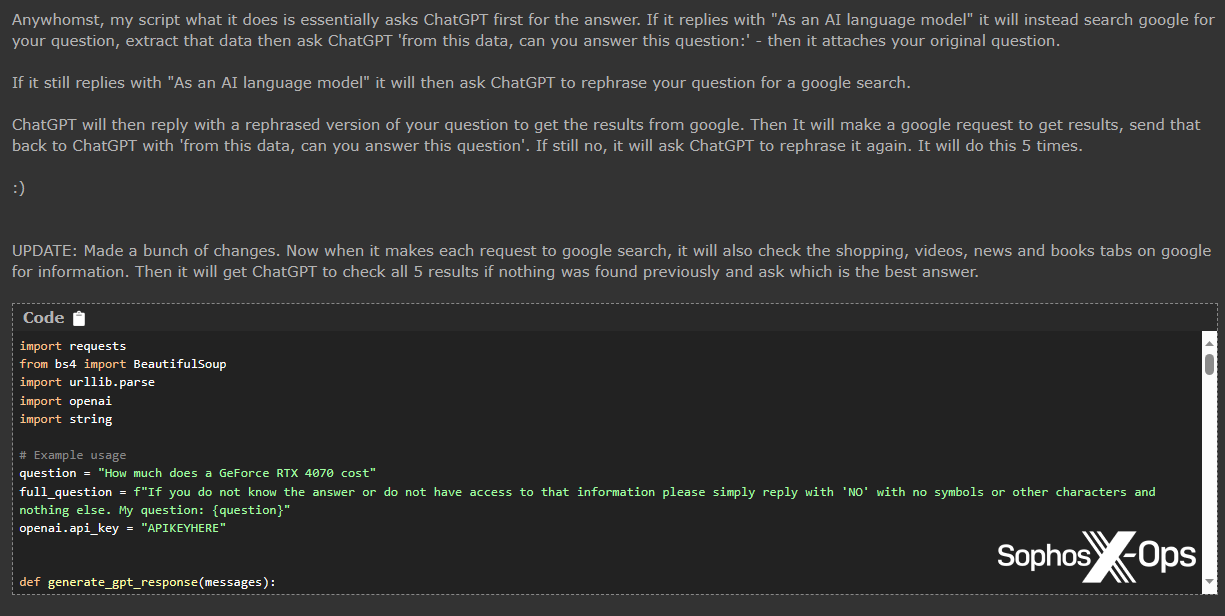The width and height of the screenshot is (1225, 616).
Task: Click the full_question f-string line
Action: 400,491
